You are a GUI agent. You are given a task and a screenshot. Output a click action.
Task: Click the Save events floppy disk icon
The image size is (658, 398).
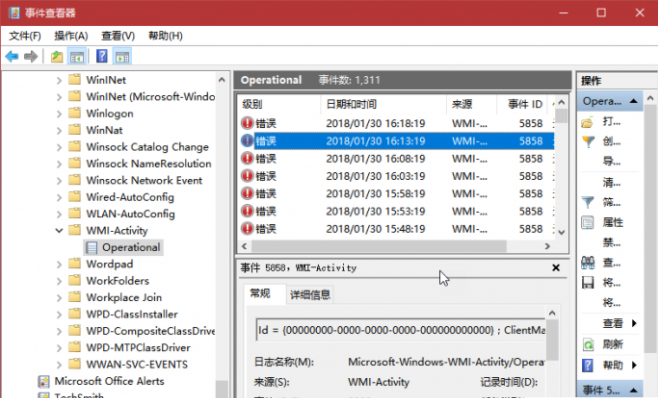(x=588, y=283)
